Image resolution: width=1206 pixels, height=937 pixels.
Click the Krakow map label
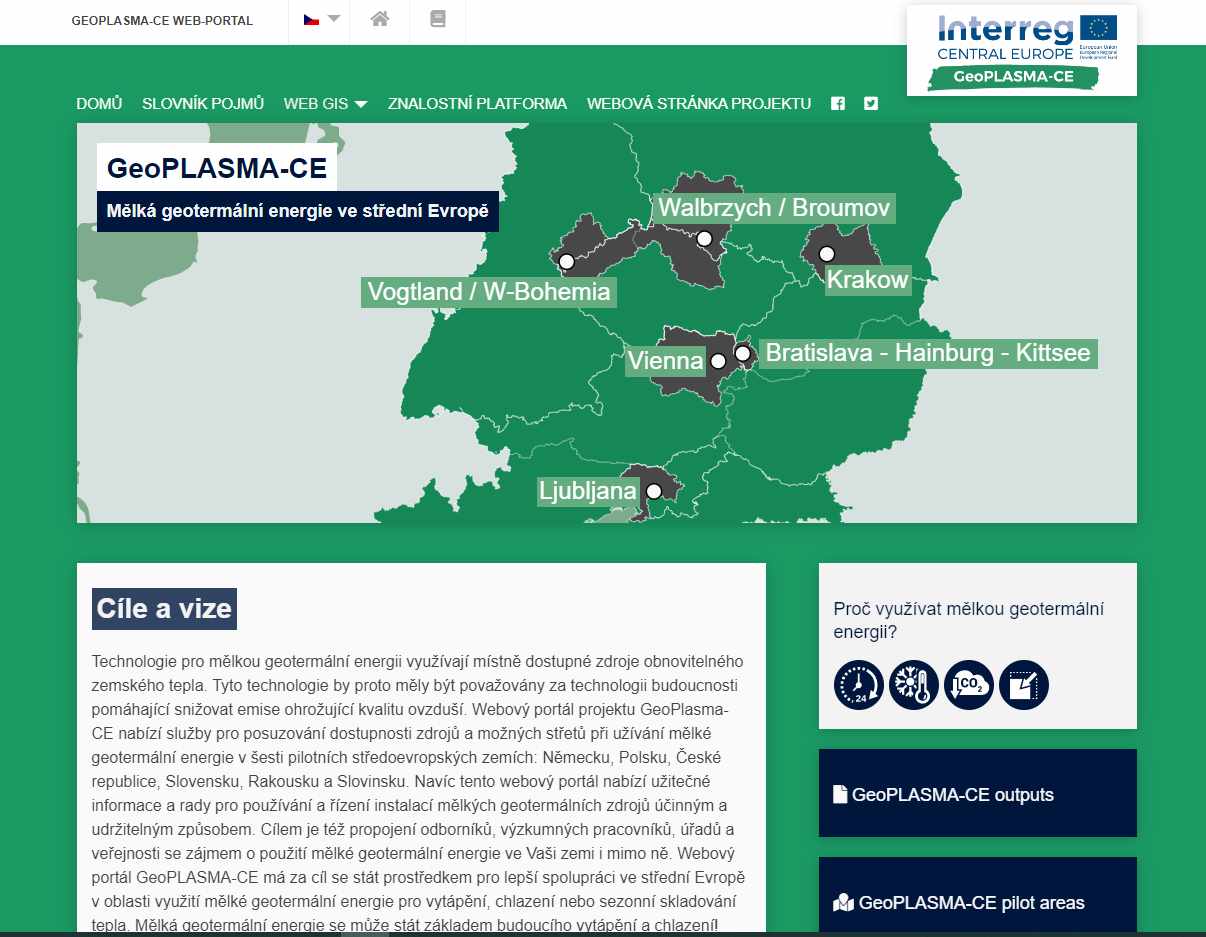click(867, 279)
